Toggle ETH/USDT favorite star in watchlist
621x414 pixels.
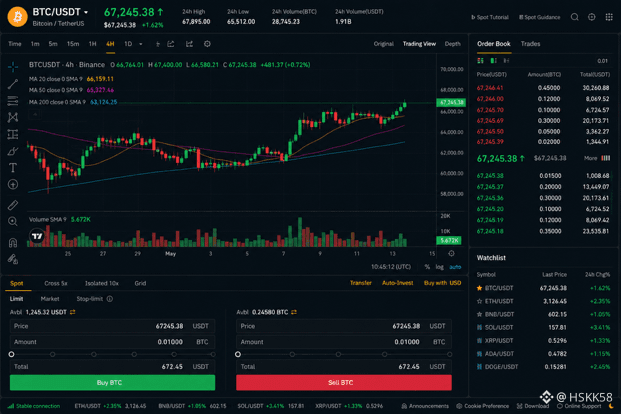pos(480,301)
